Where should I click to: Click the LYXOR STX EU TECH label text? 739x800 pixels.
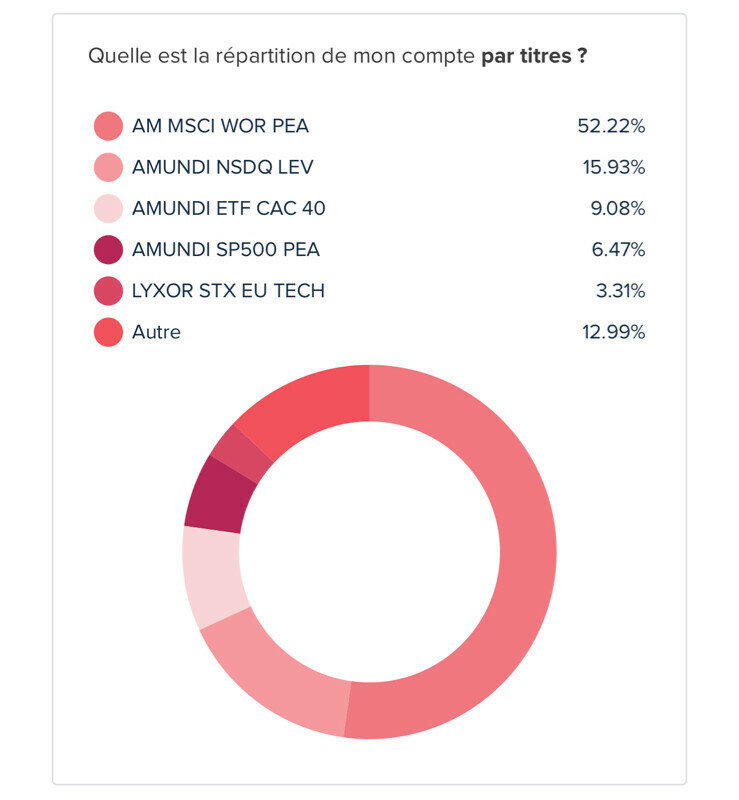(x=228, y=290)
